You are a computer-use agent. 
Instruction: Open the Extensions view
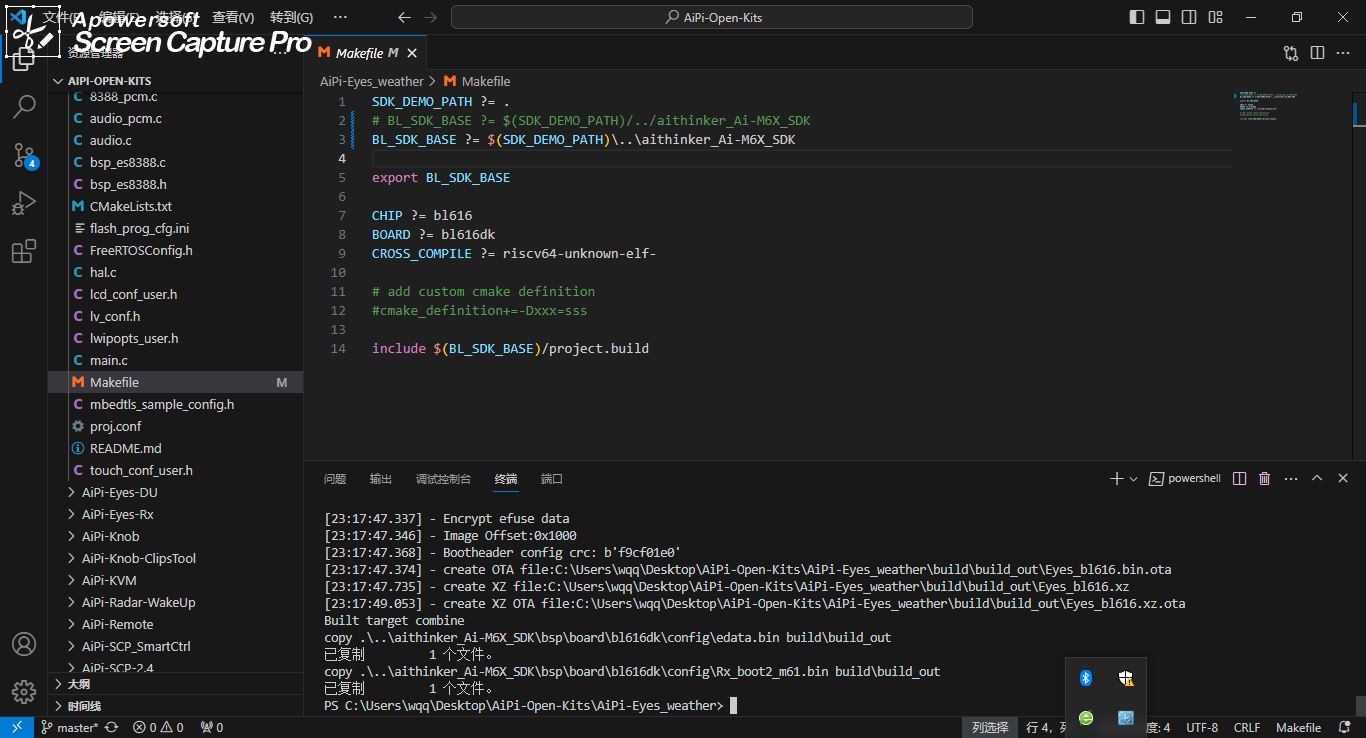coord(24,252)
